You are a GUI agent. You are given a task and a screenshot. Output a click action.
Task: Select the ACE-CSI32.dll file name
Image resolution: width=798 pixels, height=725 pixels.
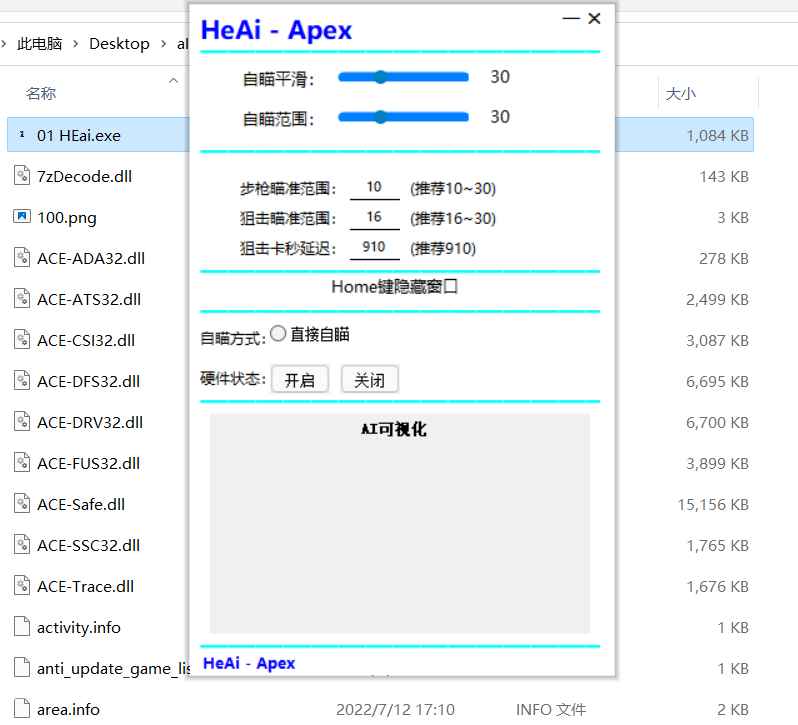[x=86, y=340]
